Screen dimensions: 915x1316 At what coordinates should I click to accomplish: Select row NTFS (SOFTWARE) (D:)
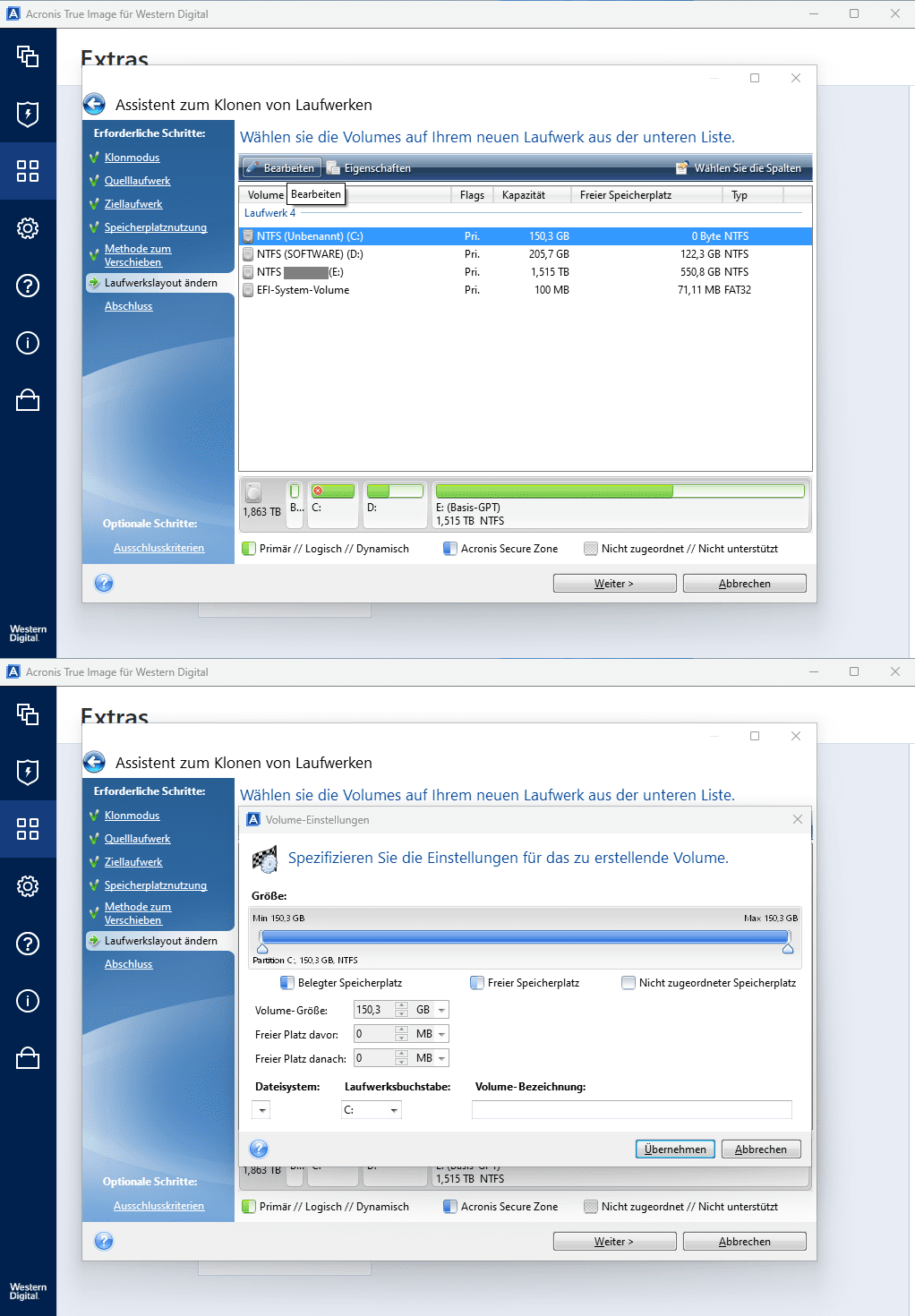(526, 254)
